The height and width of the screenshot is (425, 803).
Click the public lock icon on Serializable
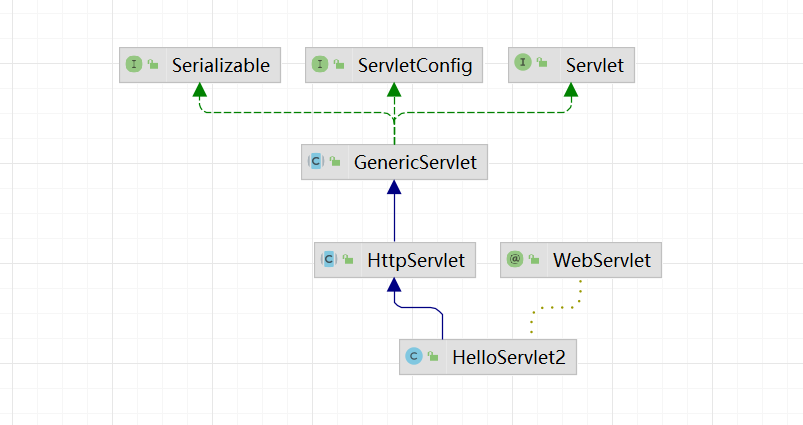click(x=153, y=64)
